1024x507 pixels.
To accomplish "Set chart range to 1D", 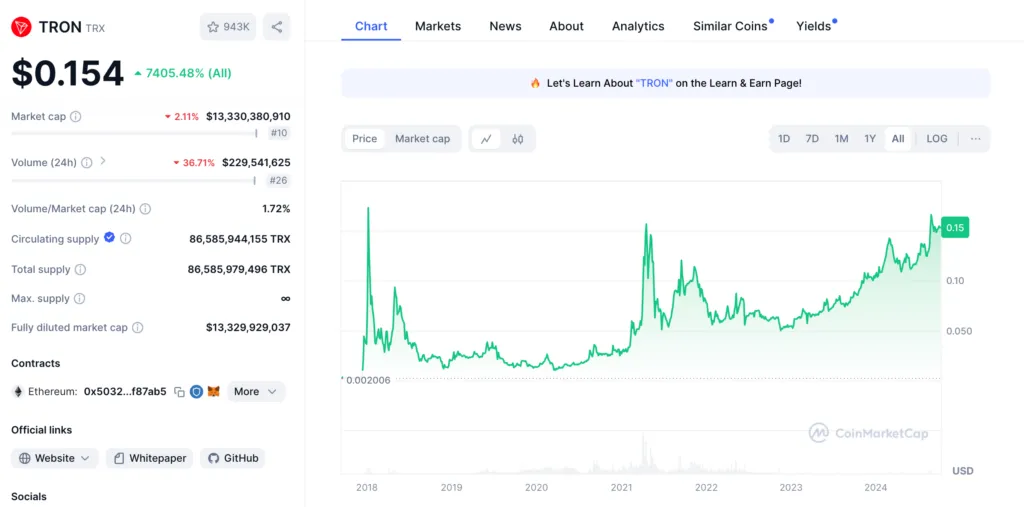I will tap(784, 139).
